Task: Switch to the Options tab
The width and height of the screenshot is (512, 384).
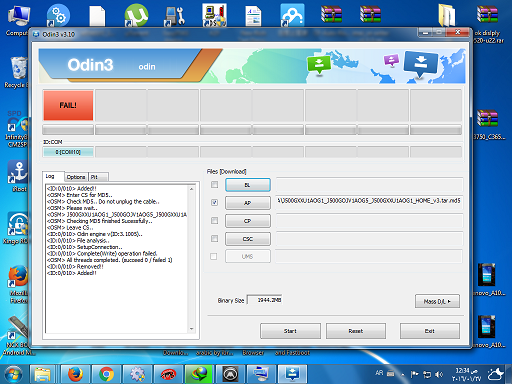Action: 76,177
